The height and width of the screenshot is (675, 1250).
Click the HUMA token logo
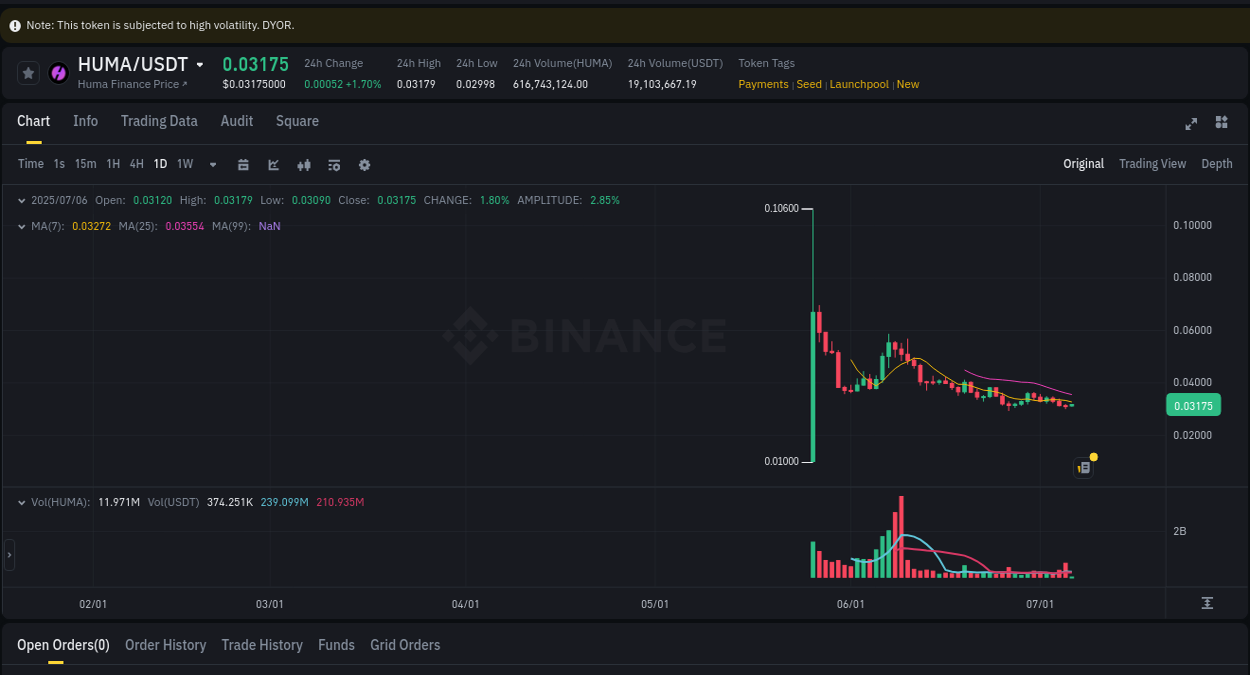click(58, 72)
